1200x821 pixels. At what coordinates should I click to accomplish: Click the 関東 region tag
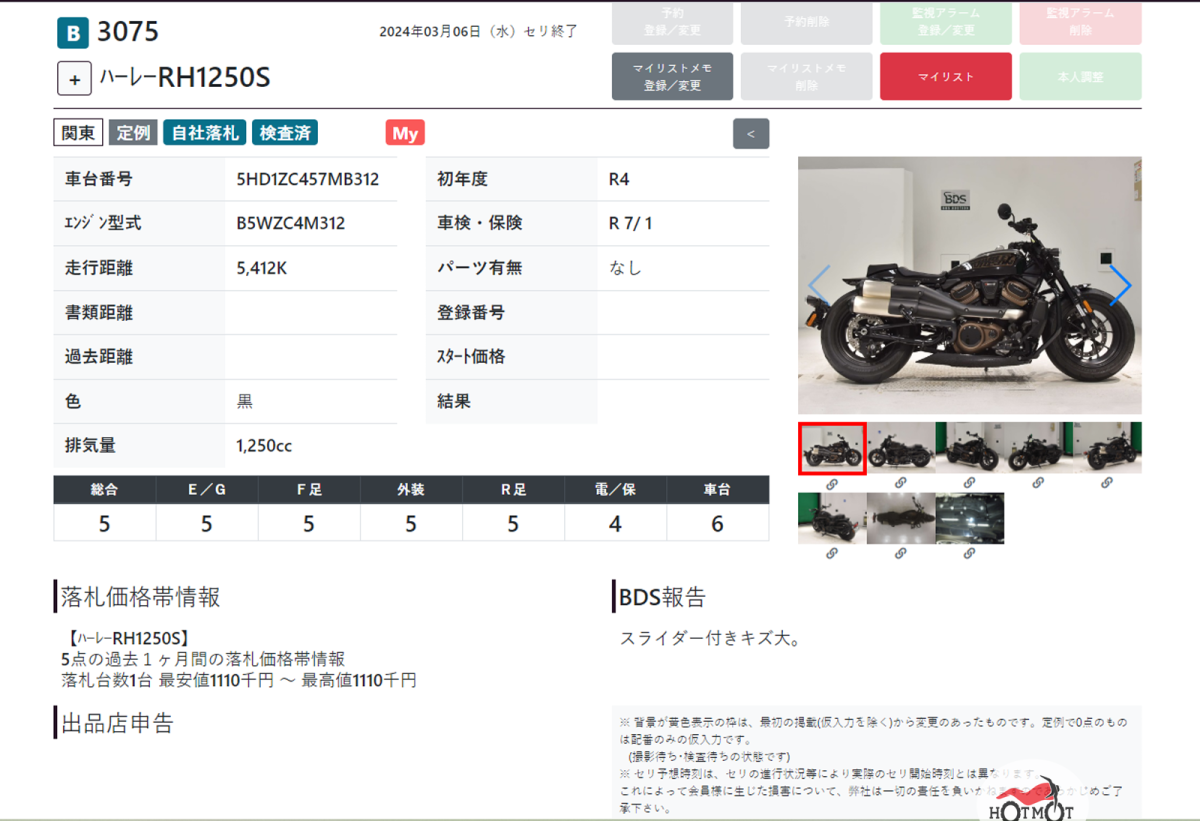pyautogui.click(x=78, y=133)
